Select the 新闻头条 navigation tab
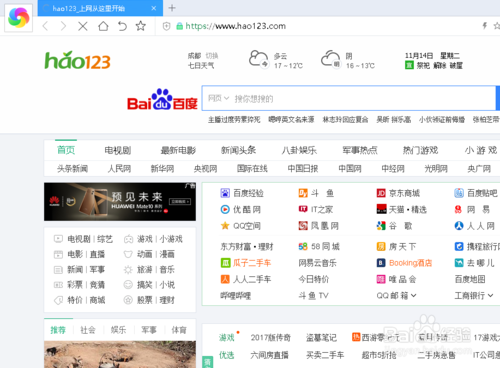 [239, 150]
